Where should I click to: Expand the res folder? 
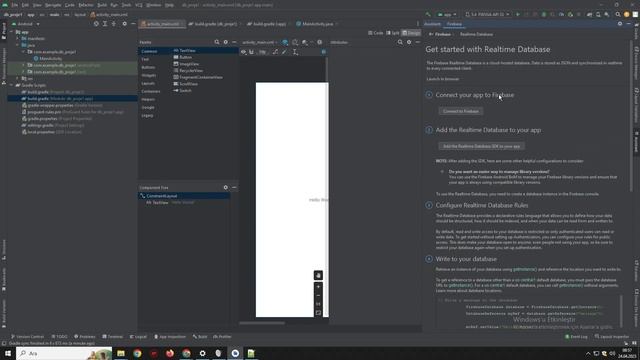tap(18, 78)
